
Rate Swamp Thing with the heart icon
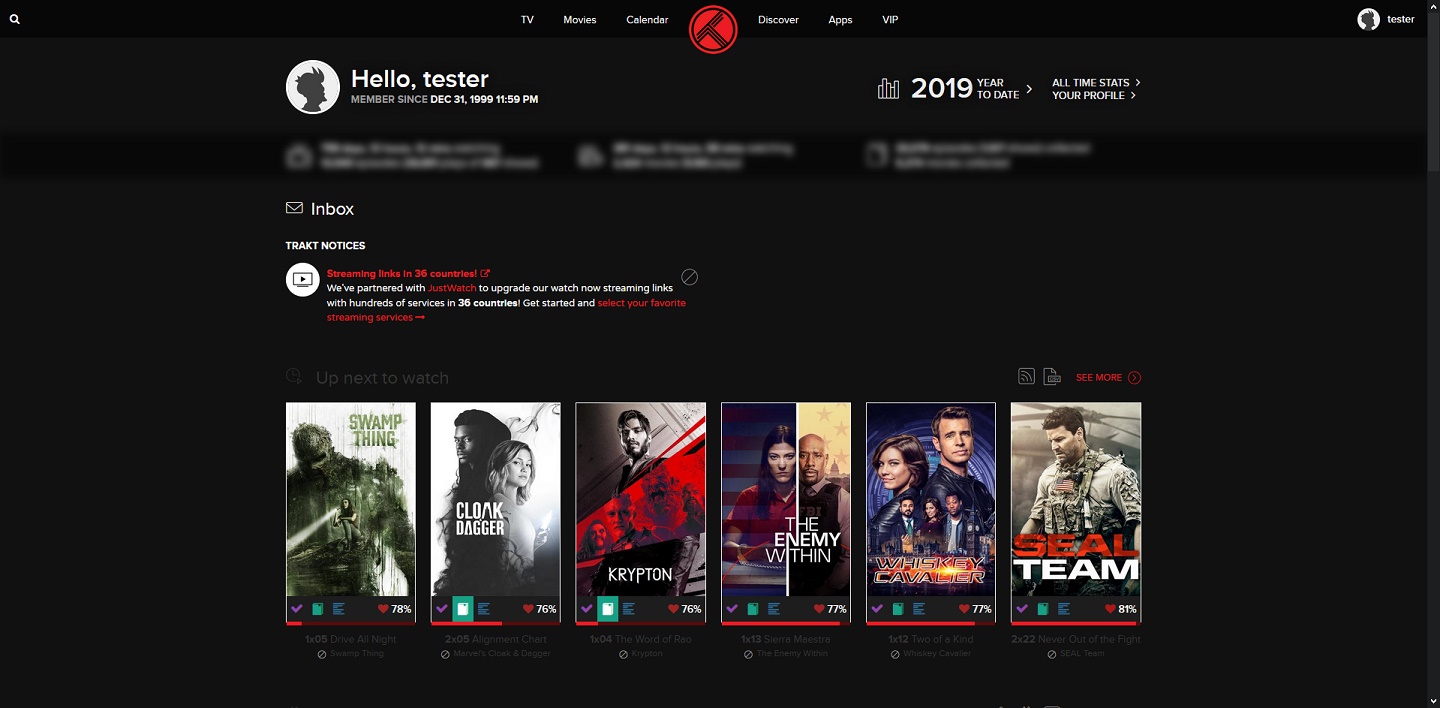tap(383, 608)
